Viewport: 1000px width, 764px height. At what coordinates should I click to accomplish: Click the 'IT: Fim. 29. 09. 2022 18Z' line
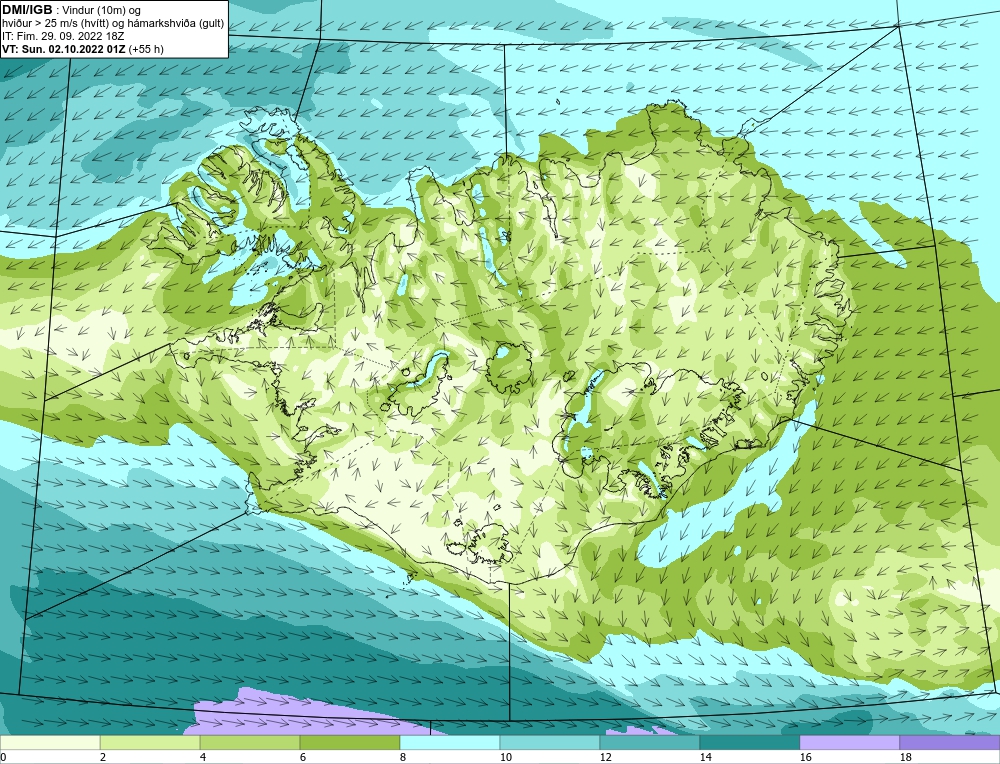coord(63,36)
